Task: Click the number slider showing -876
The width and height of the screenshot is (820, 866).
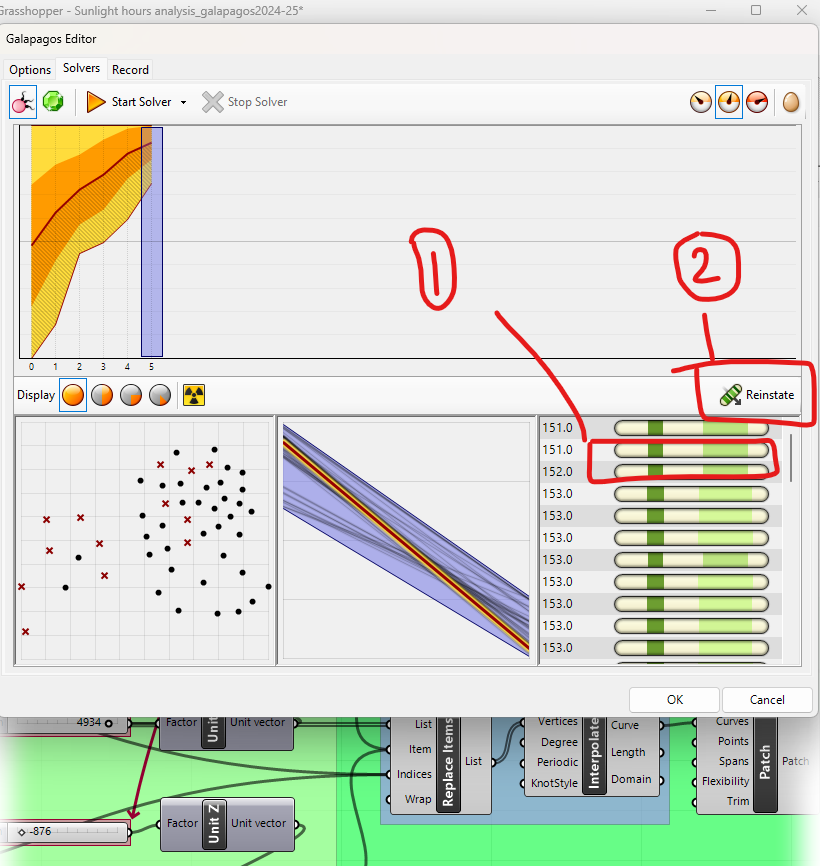Action: point(68,831)
